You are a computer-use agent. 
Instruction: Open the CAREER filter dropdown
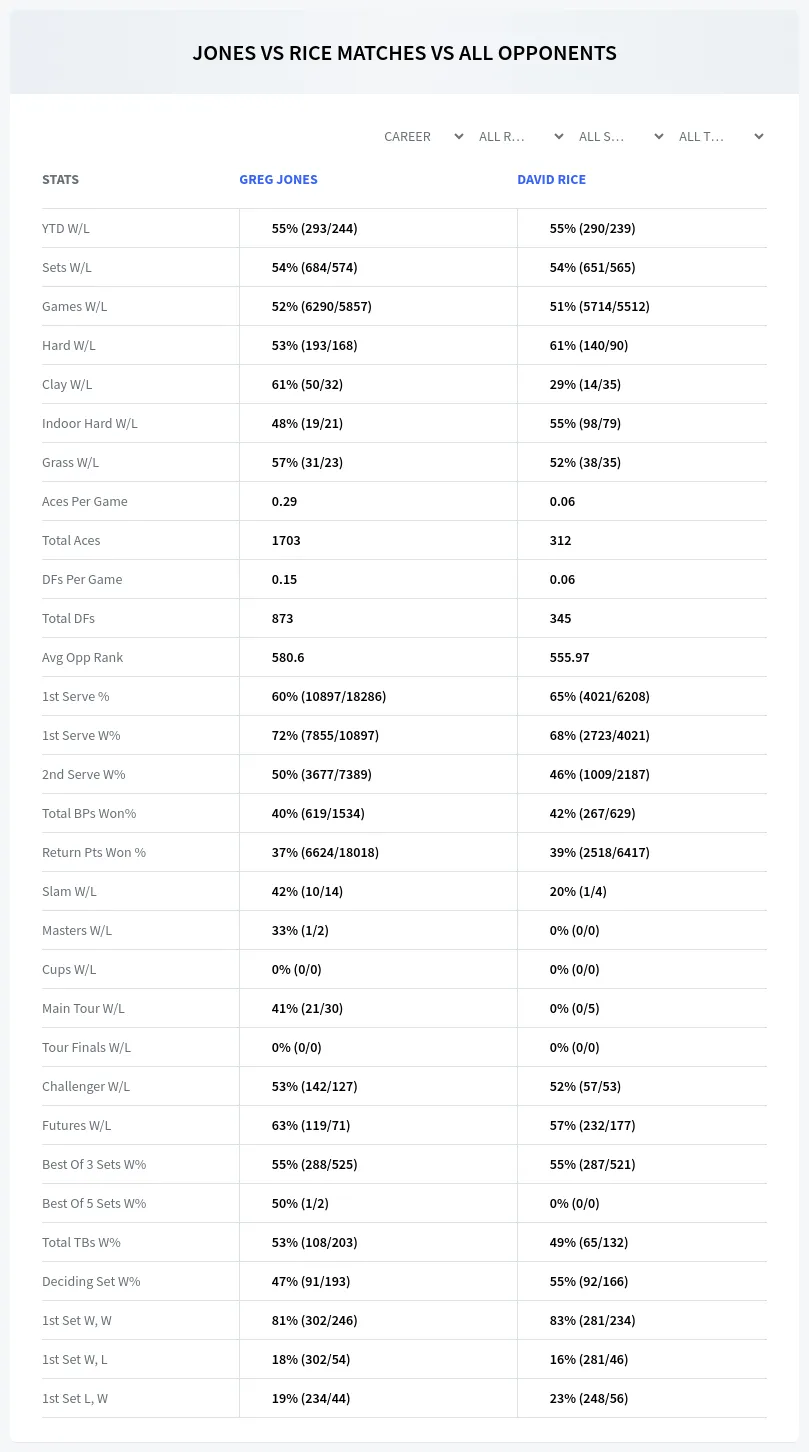pos(422,136)
